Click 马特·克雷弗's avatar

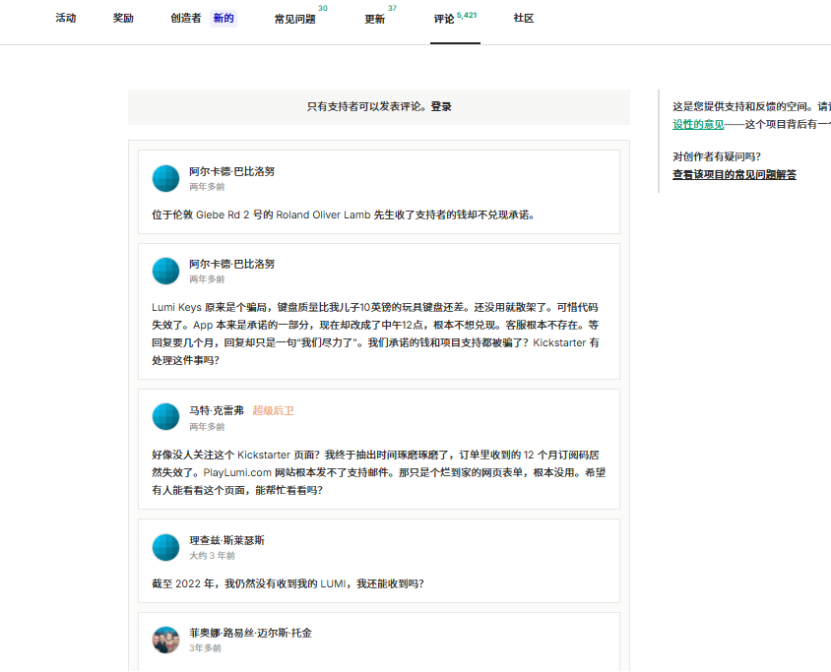click(166, 417)
